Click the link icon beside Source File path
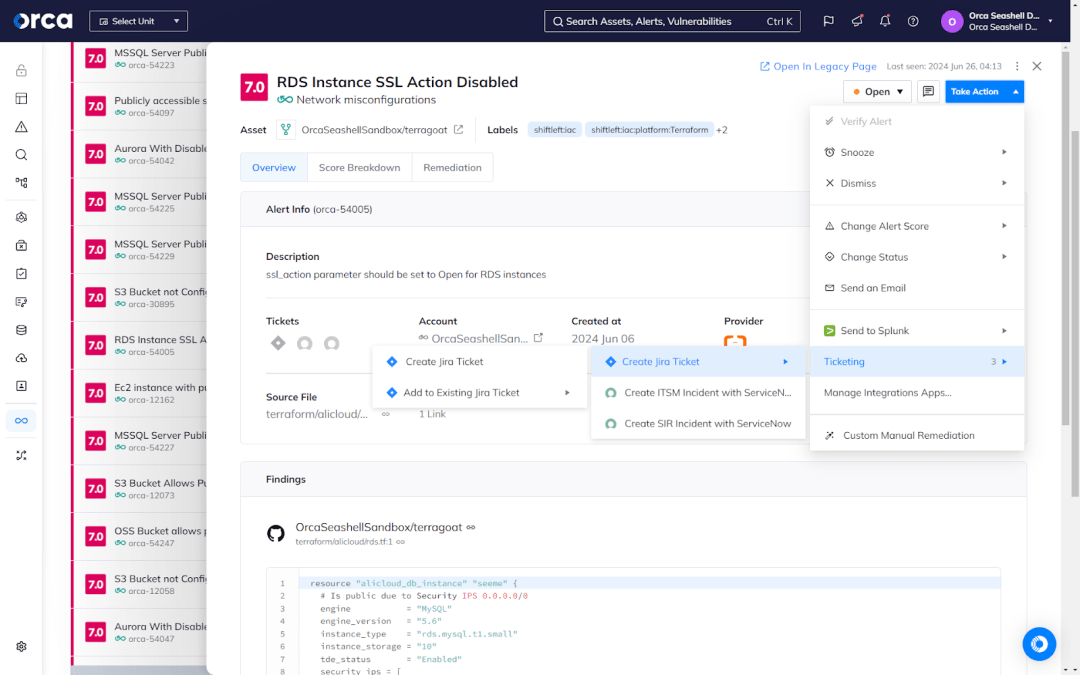 (386, 414)
